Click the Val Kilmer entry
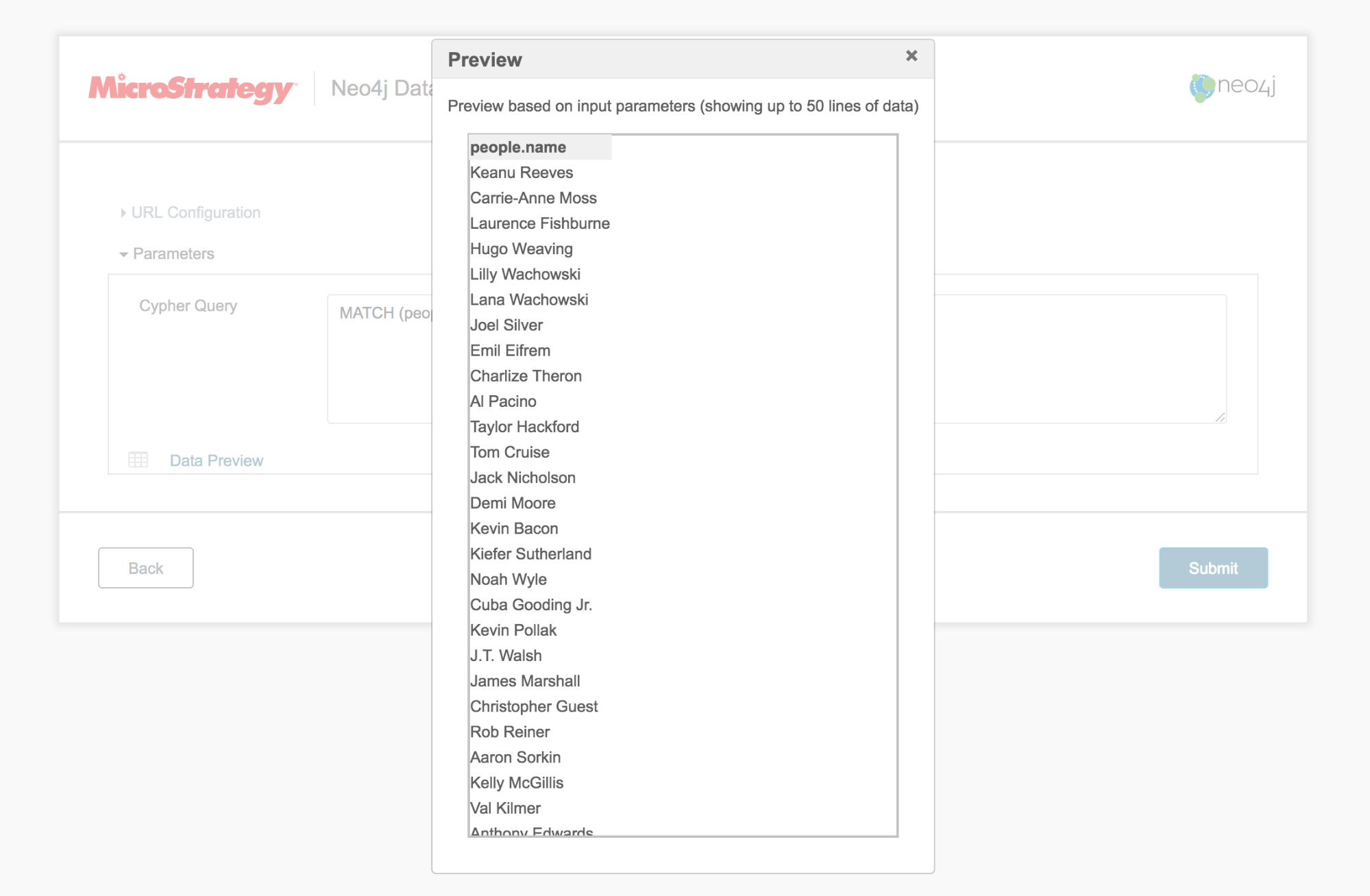The width and height of the screenshot is (1370, 896). (505, 808)
